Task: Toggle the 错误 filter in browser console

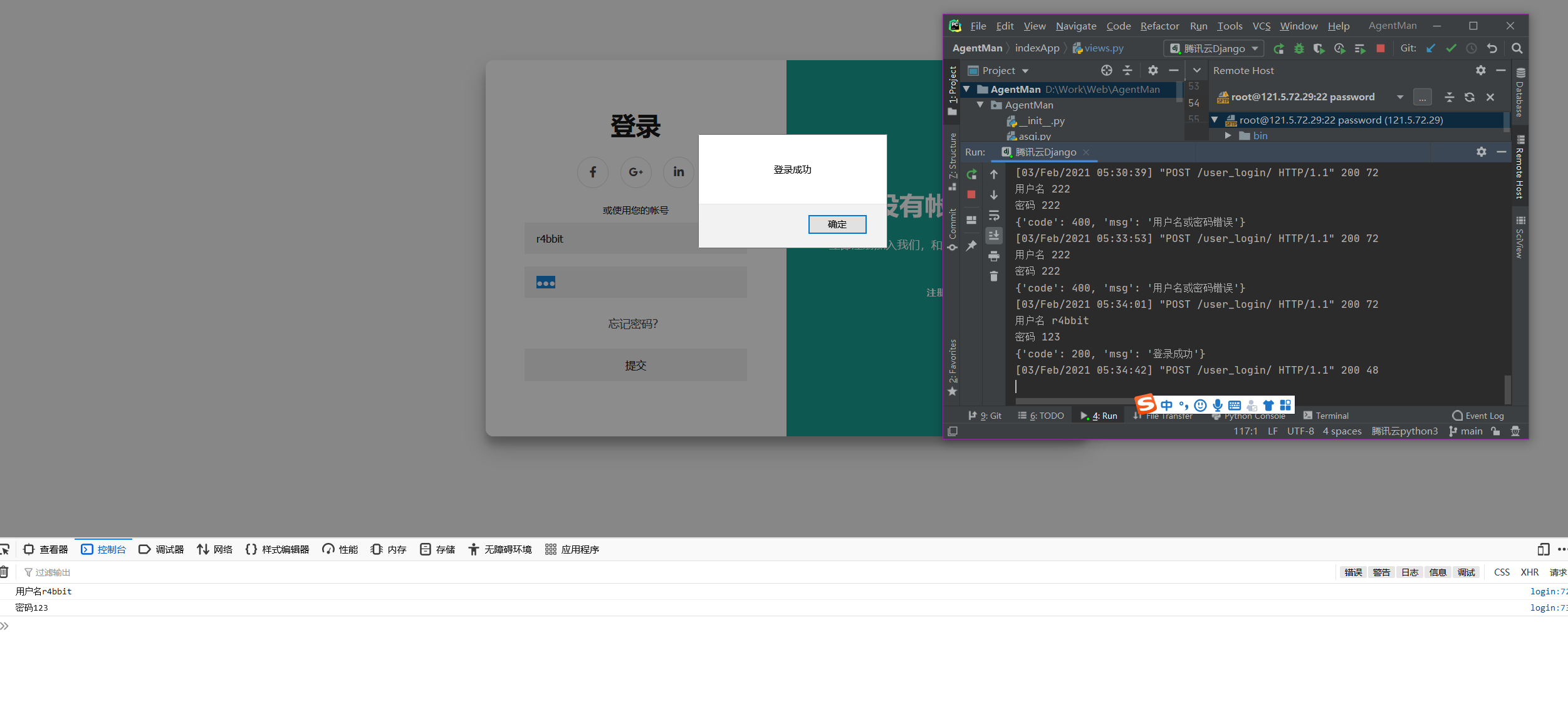Action: [1353, 572]
